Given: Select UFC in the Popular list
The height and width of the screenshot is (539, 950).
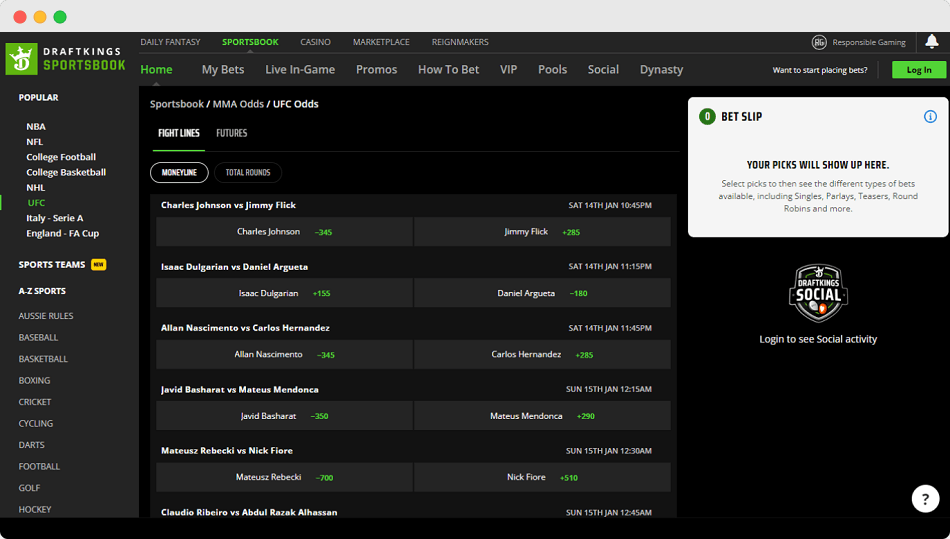Looking at the screenshot, I should pyautogui.click(x=36, y=203).
